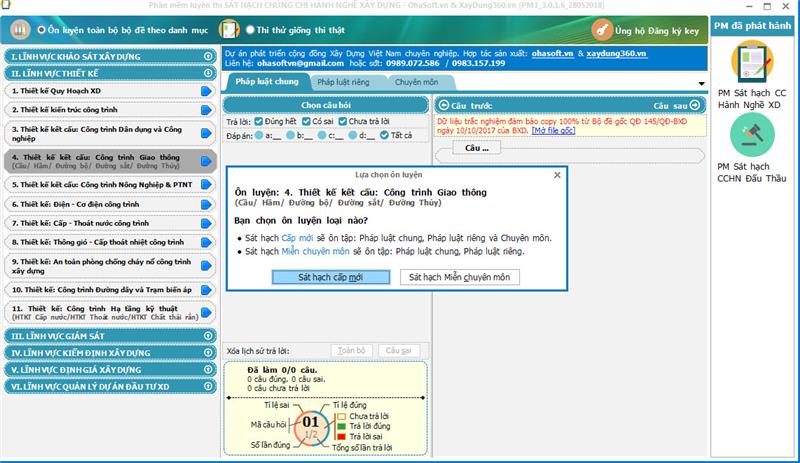Open the tab overflow dropdown arrow
The image size is (800, 463).
[702, 84]
